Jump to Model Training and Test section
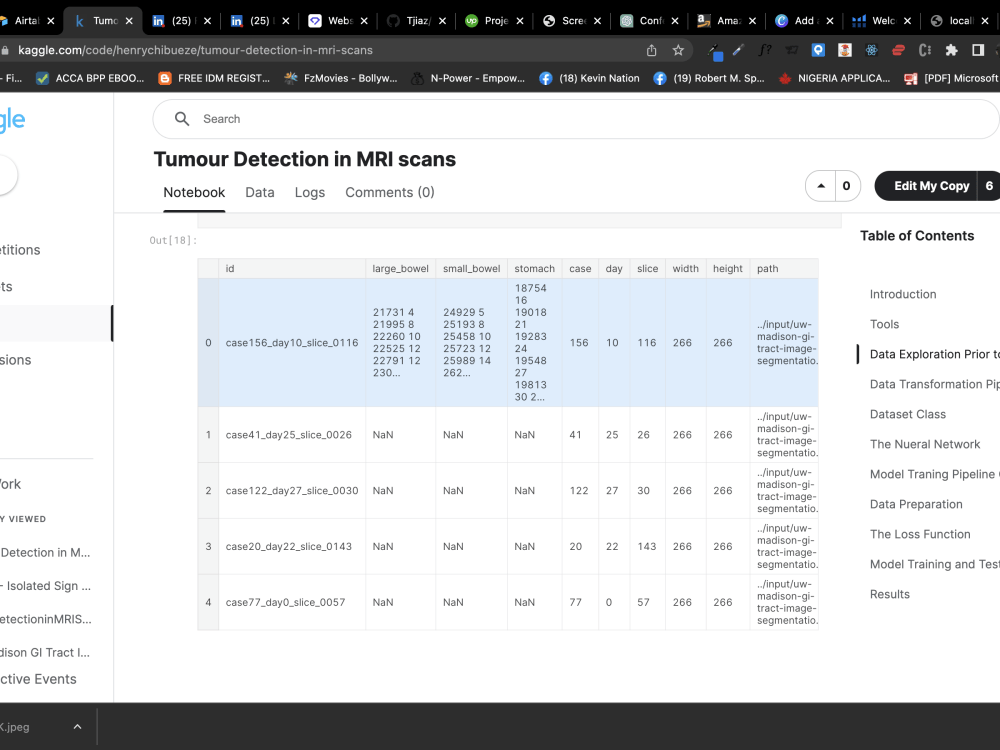 coord(934,564)
